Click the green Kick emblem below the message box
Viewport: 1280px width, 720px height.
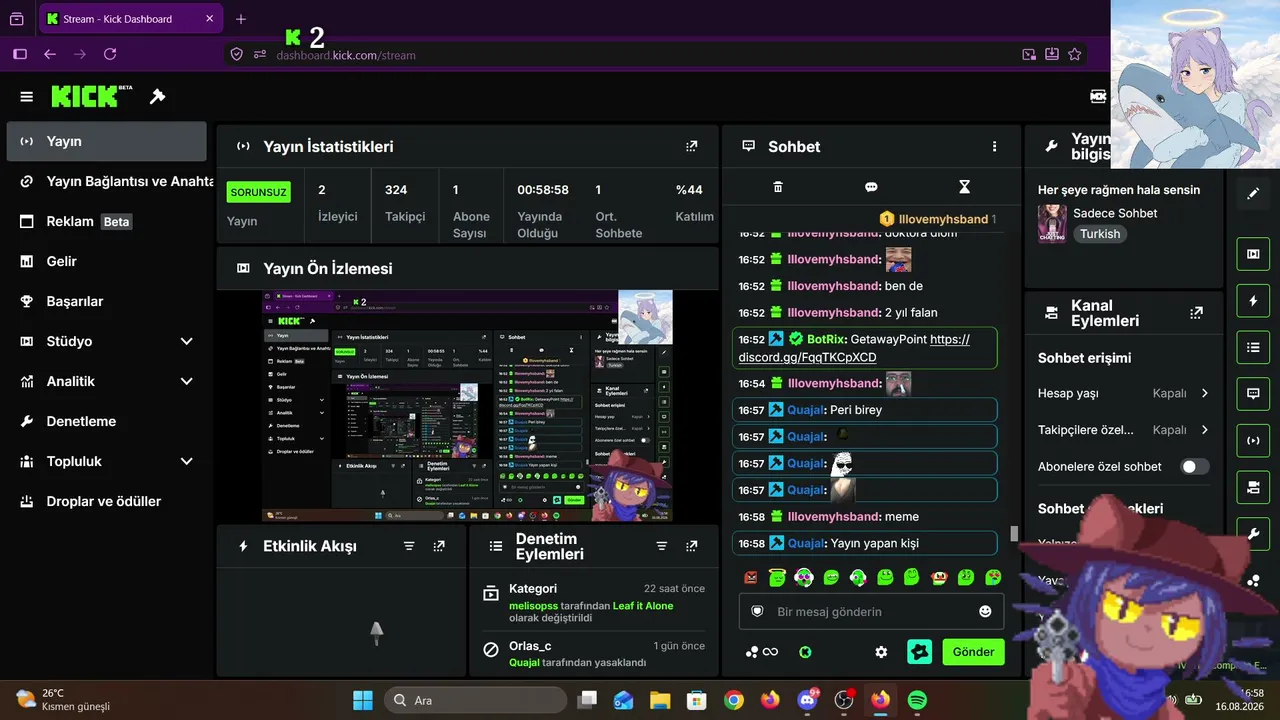coord(805,652)
